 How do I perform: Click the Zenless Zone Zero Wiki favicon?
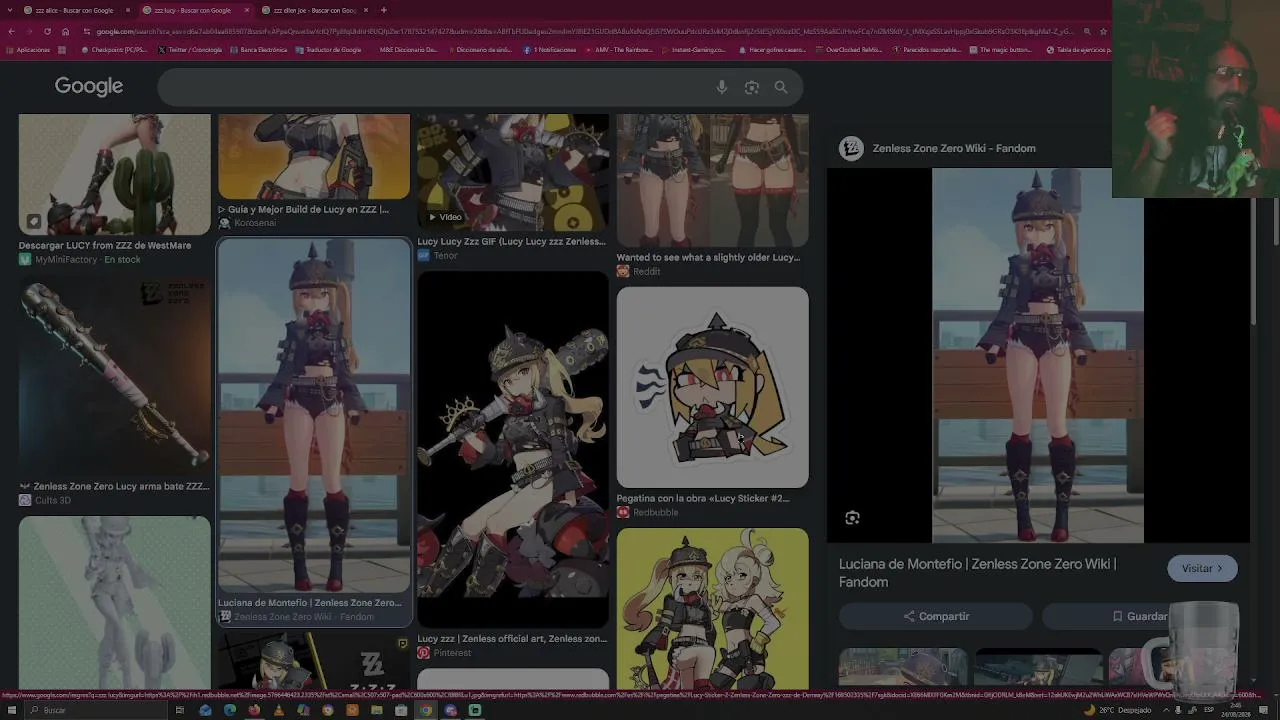[x=851, y=149]
